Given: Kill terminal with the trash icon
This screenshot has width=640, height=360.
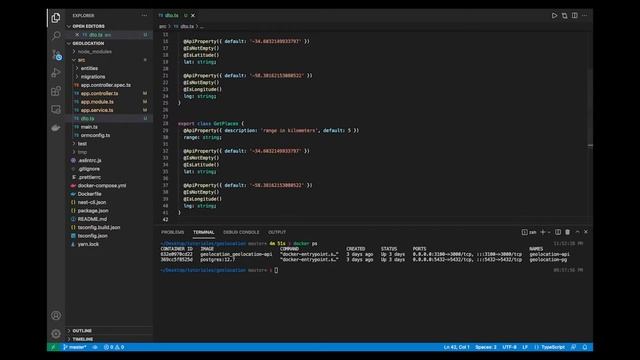Looking at the screenshot, I should coord(567,232).
